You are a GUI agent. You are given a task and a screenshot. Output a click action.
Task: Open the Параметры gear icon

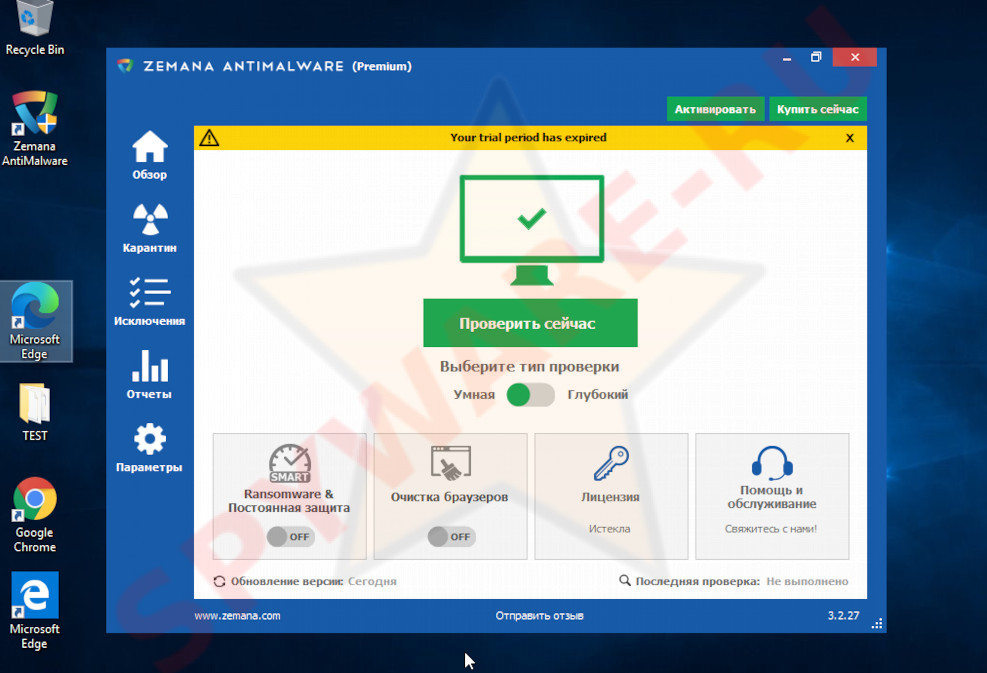150,439
